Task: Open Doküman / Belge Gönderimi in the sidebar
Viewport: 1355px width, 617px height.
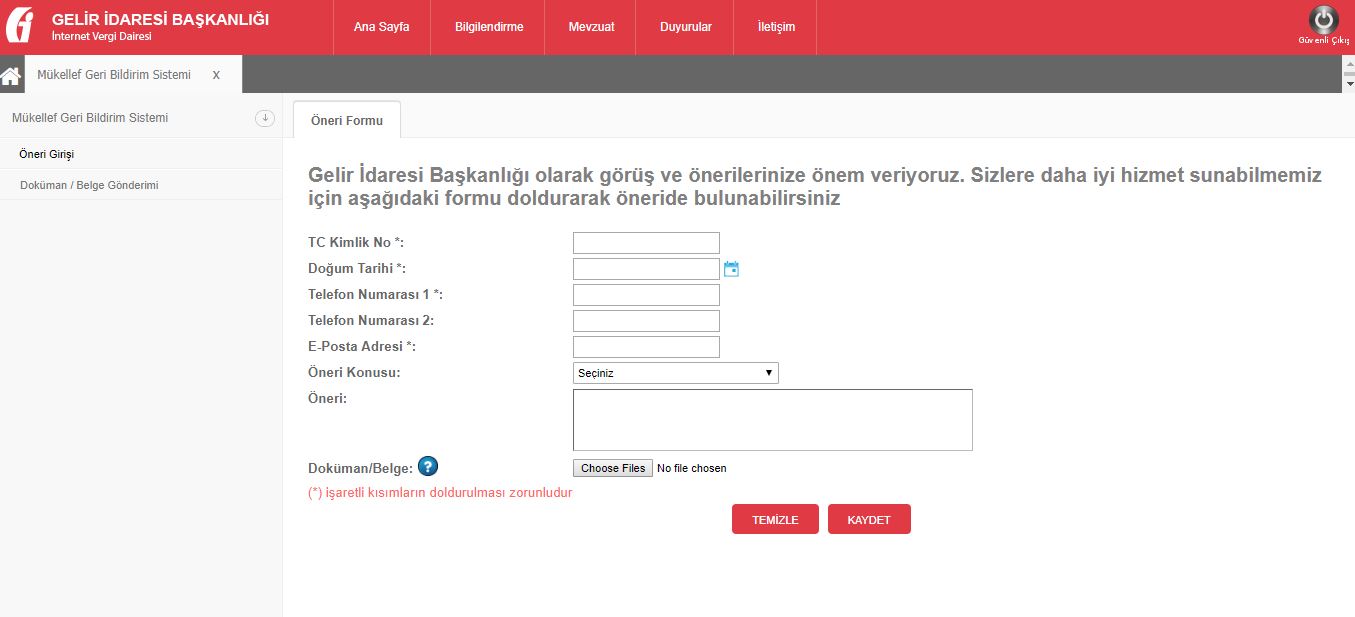Action: point(88,185)
